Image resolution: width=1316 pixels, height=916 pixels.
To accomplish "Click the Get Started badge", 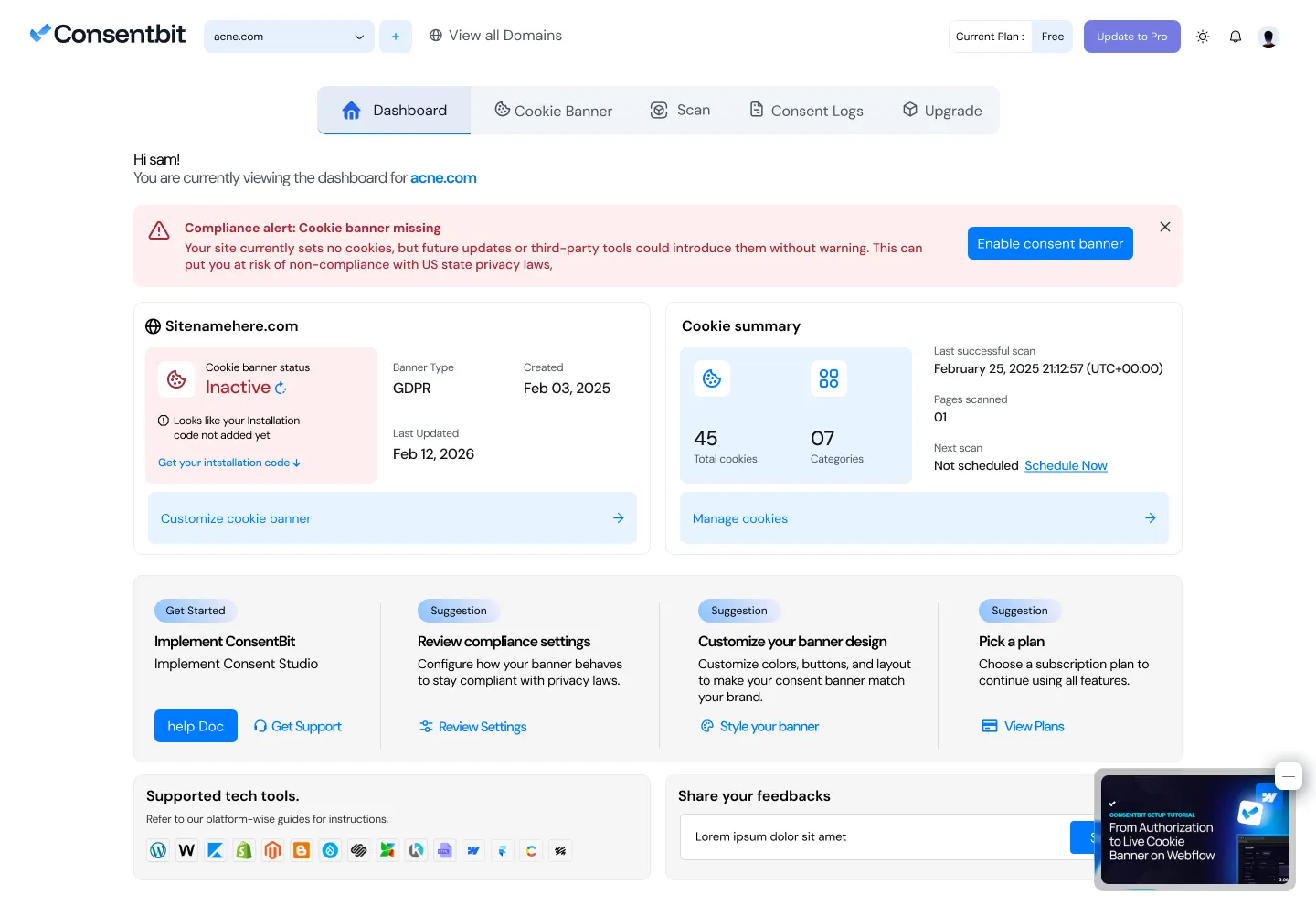I will 196,611.
